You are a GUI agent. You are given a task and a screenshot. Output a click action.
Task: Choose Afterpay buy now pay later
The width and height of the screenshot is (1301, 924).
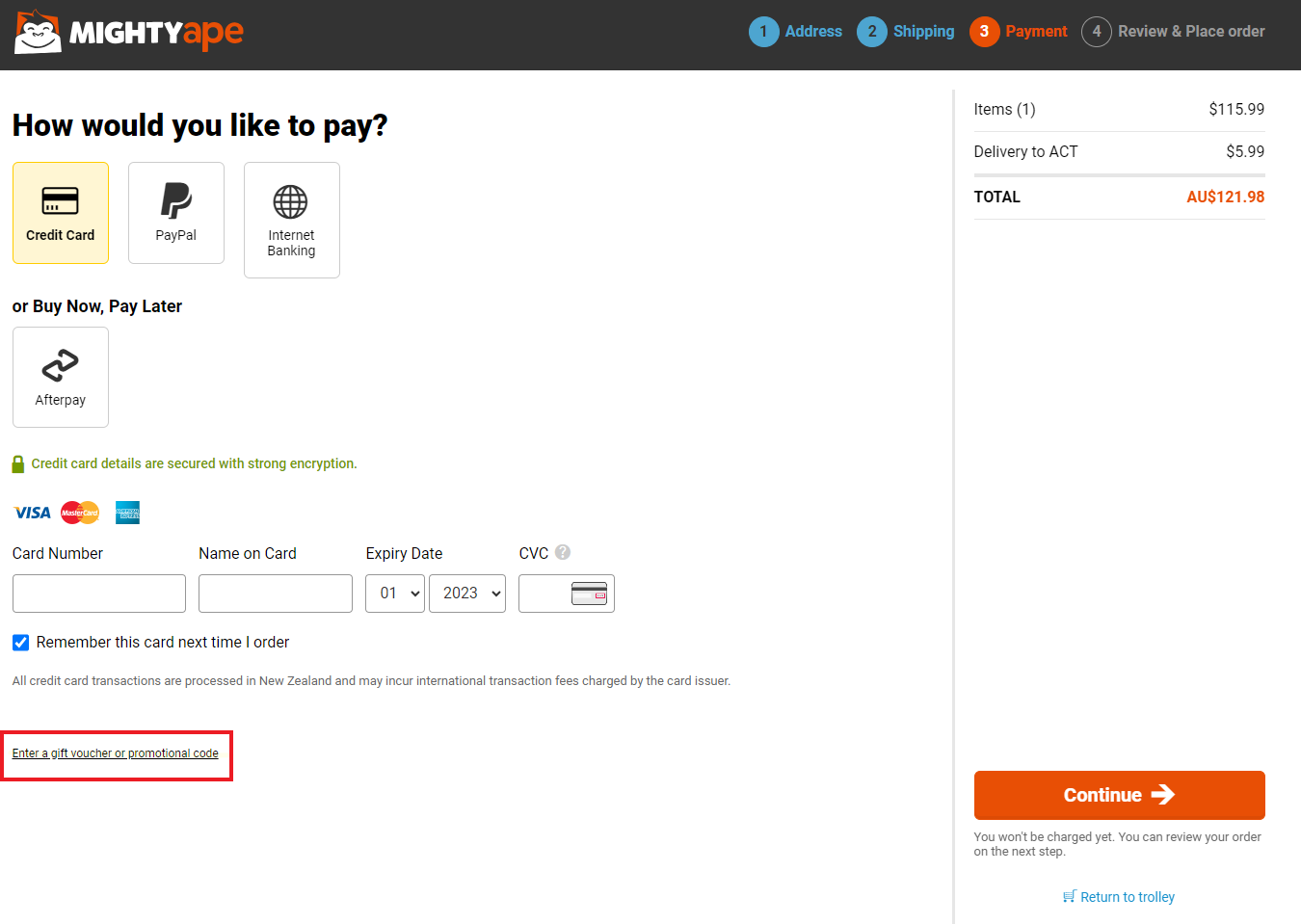click(x=61, y=377)
